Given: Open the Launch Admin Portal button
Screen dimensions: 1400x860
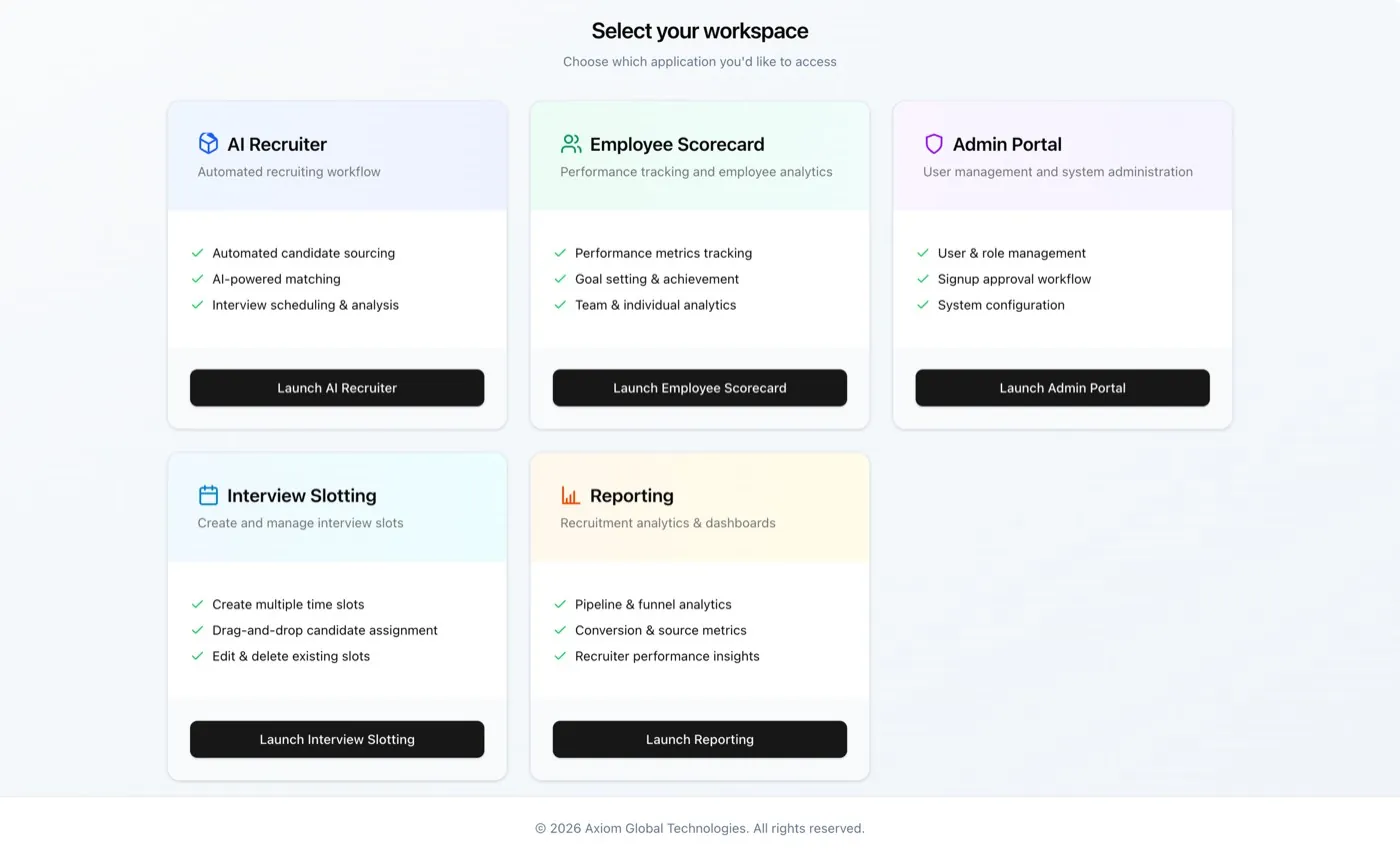Looking at the screenshot, I should (1062, 388).
